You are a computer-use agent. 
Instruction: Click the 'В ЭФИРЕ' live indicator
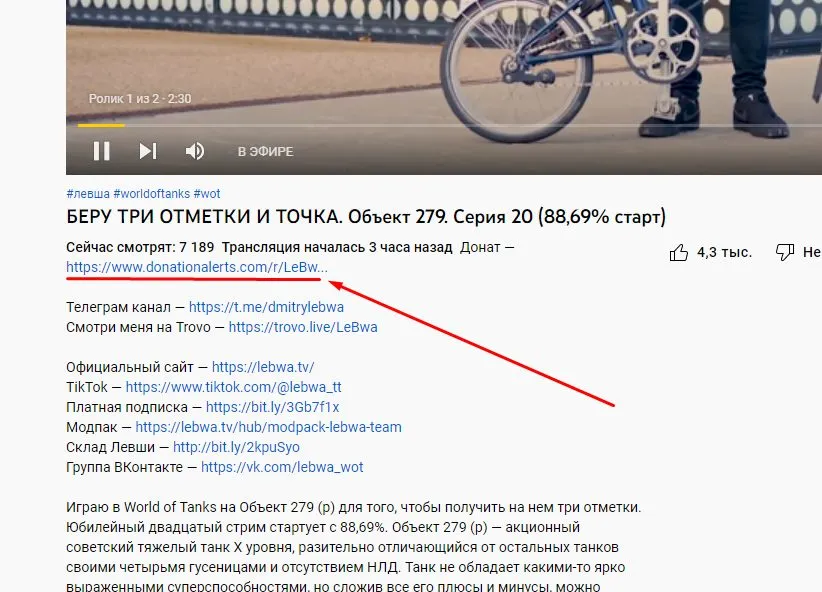[265, 152]
